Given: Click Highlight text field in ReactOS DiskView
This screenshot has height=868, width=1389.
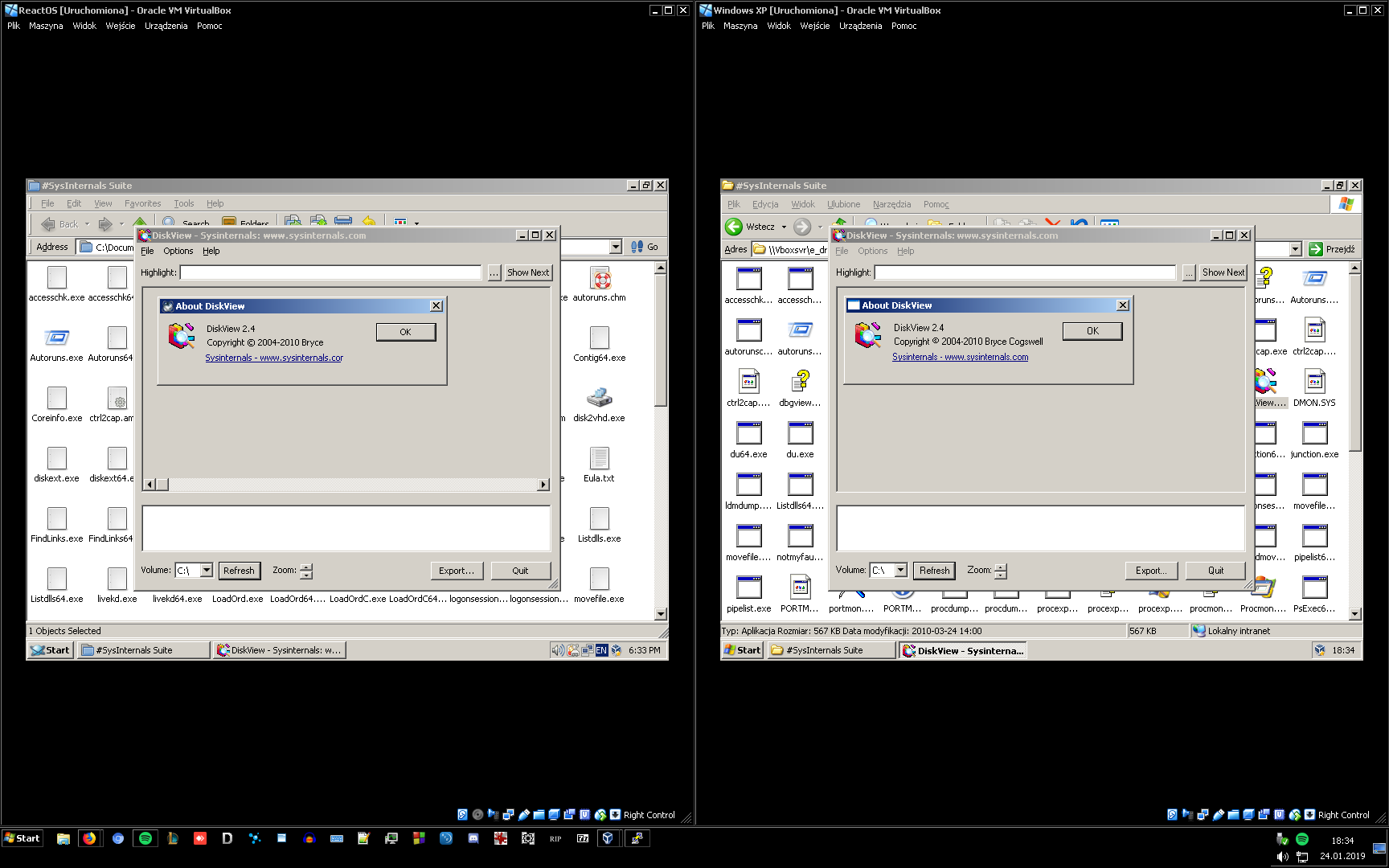Looking at the screenshot, I should coord(330,272).
